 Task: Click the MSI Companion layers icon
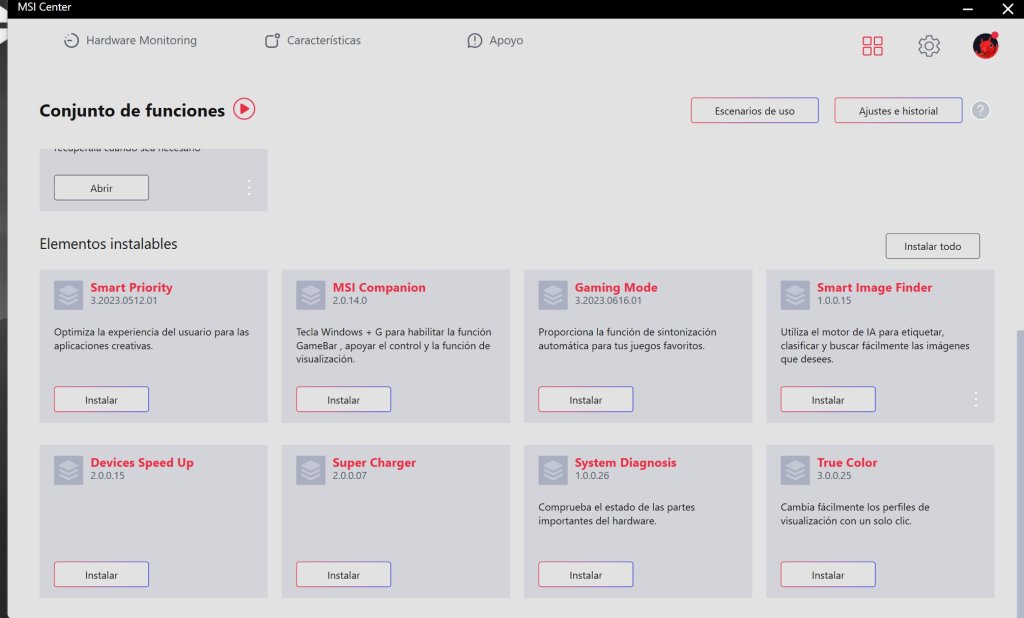point(311,295)
